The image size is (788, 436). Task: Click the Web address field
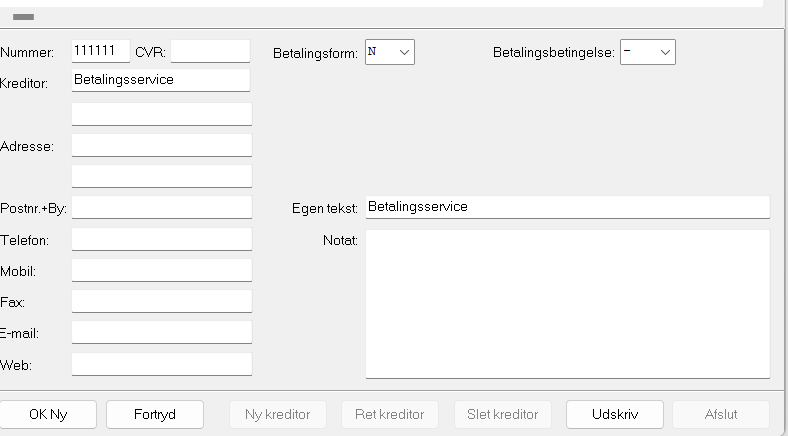[162, 364]
